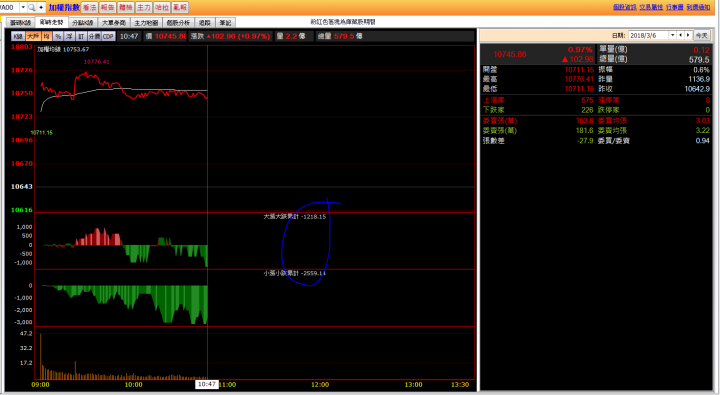The width and height of the screenshot is (720, 395).
Task: Click the 哈拉 button
Action: point(161,7)
